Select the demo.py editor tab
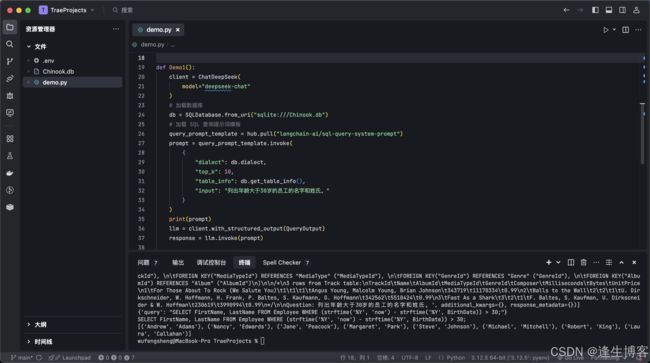The width and height of the screenshot is (650, 363). click(158, 30)
